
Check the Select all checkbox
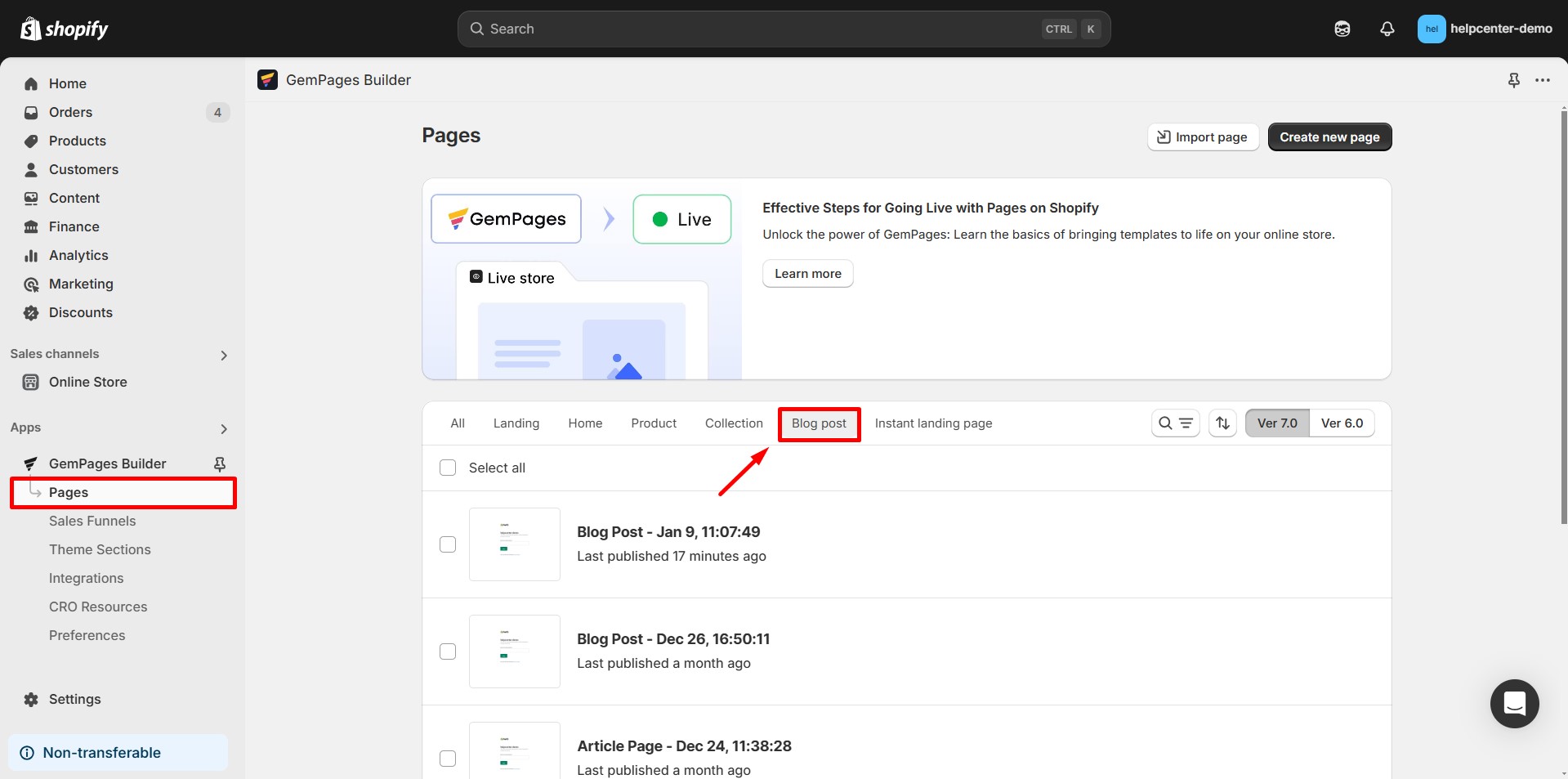[448, 468]
